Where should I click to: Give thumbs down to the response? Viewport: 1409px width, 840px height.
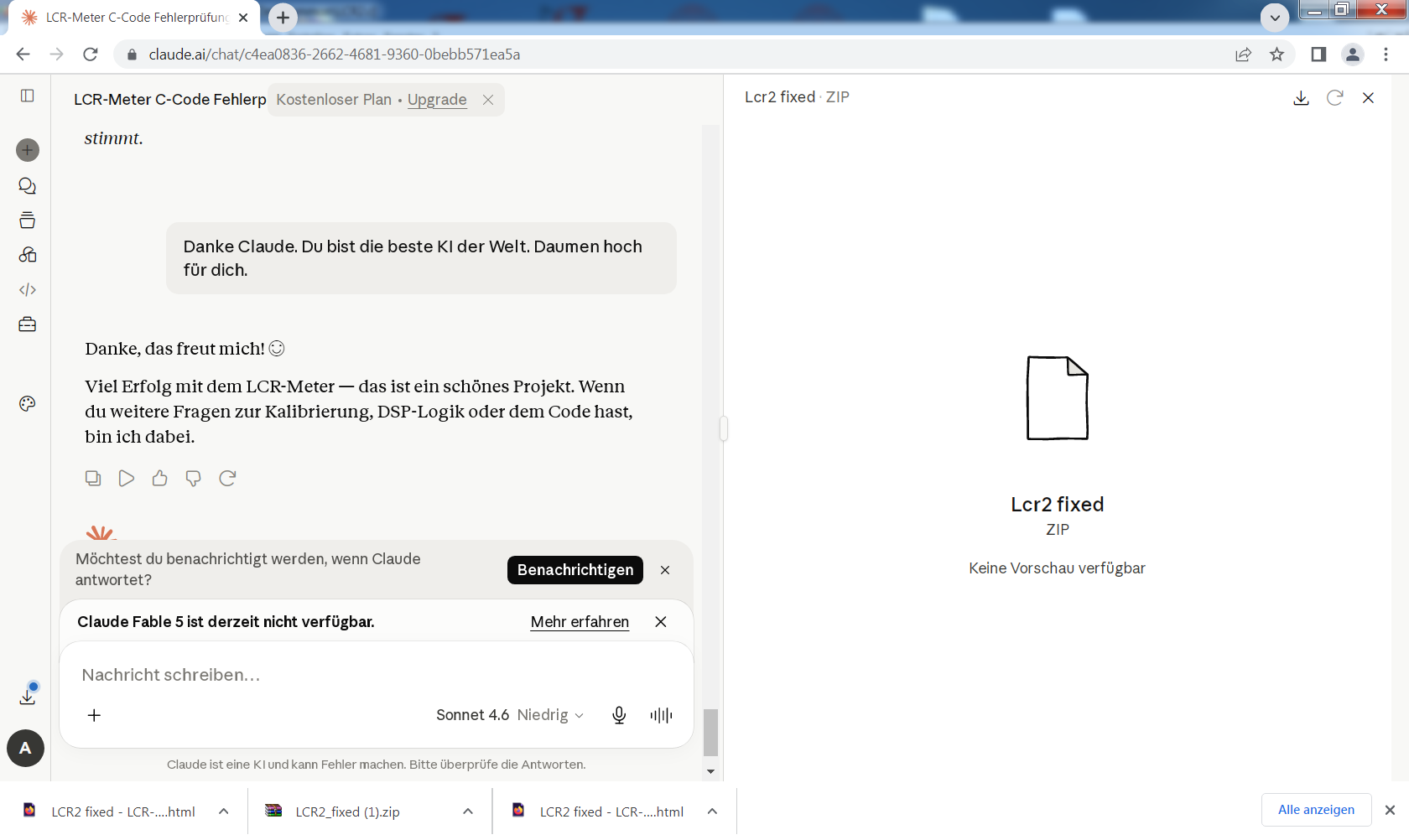[194, 478]
